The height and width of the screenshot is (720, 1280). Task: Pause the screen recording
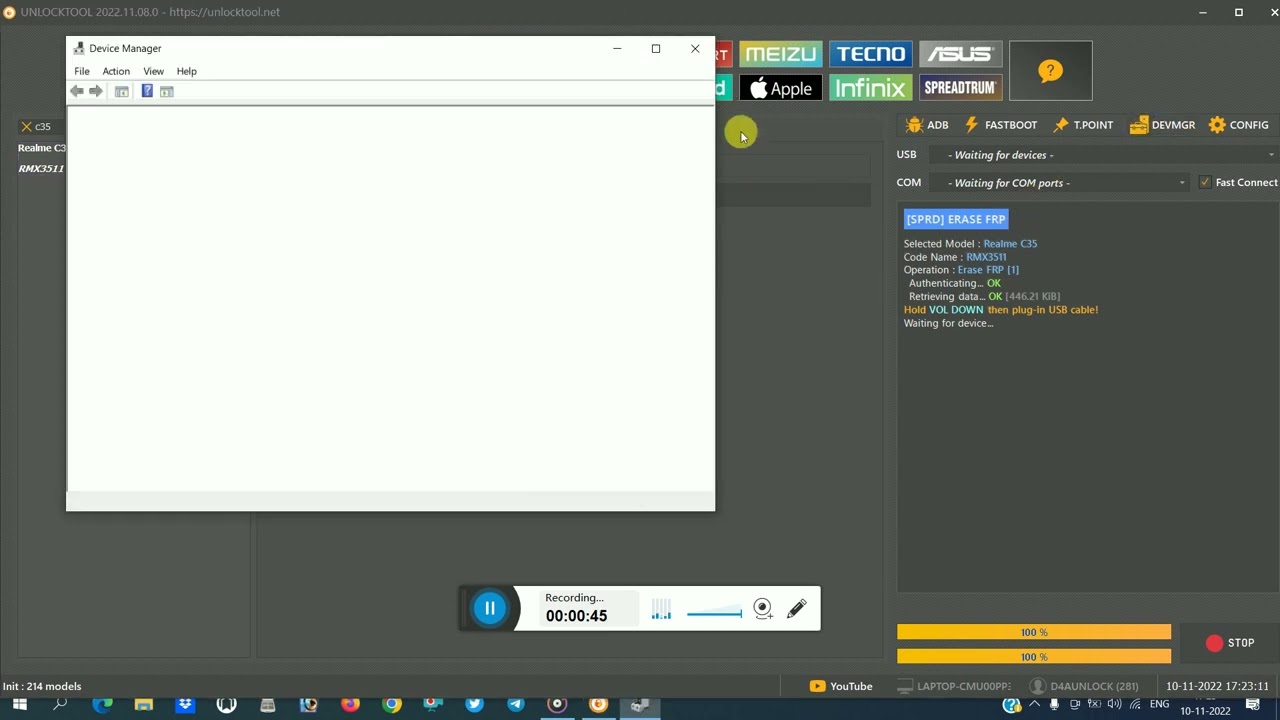click(x=490, y=608)
